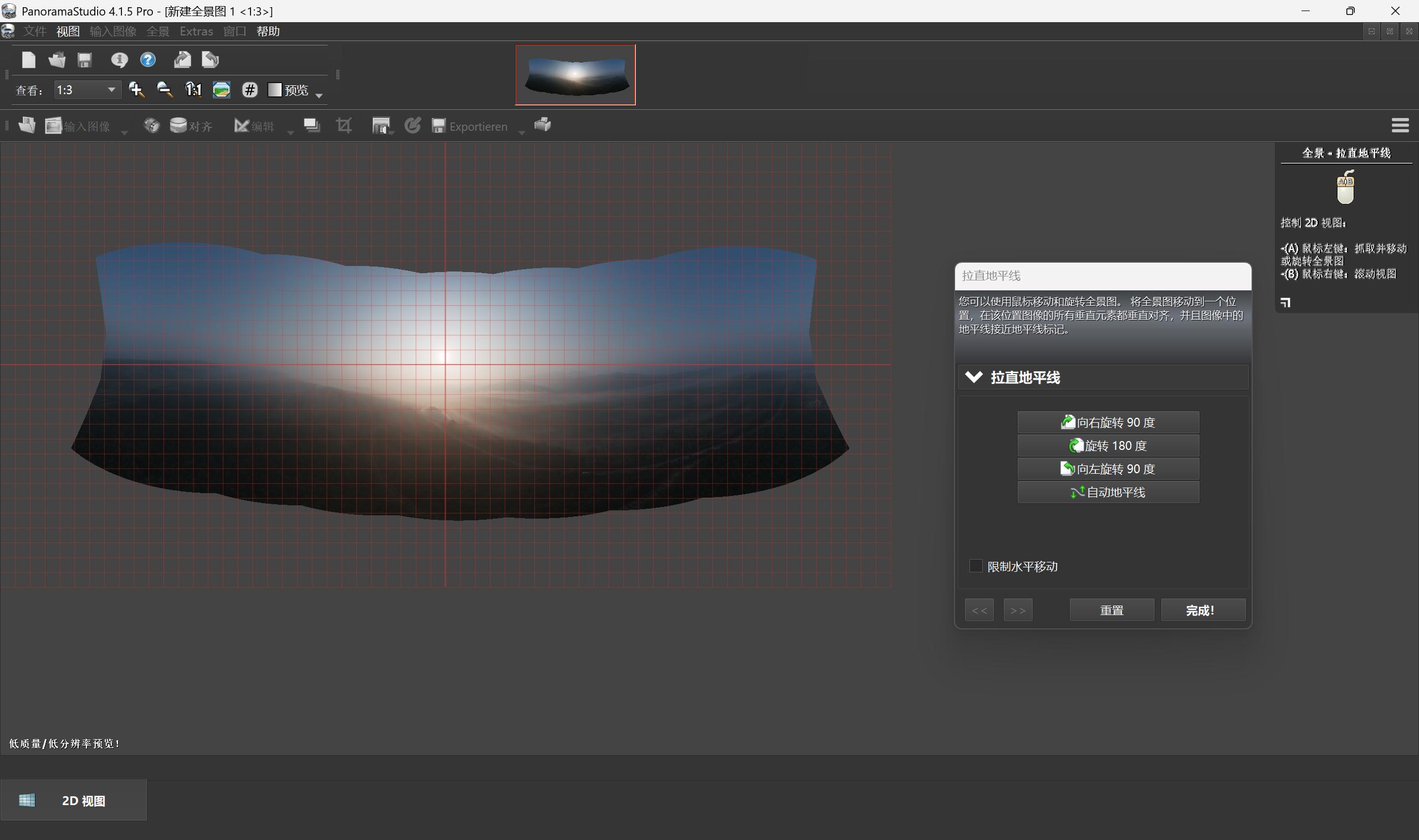The height and width of the screenshot is (840, 1419).
Task: Click the 自动地平线 button
Action: click(x=1107, y=493)
